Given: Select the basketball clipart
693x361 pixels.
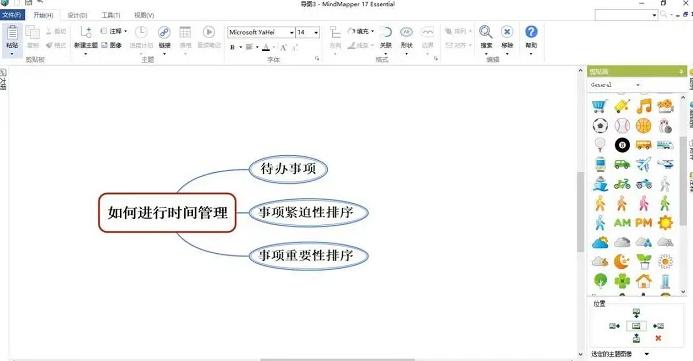Looking at the screenshot, I should 644,125.
